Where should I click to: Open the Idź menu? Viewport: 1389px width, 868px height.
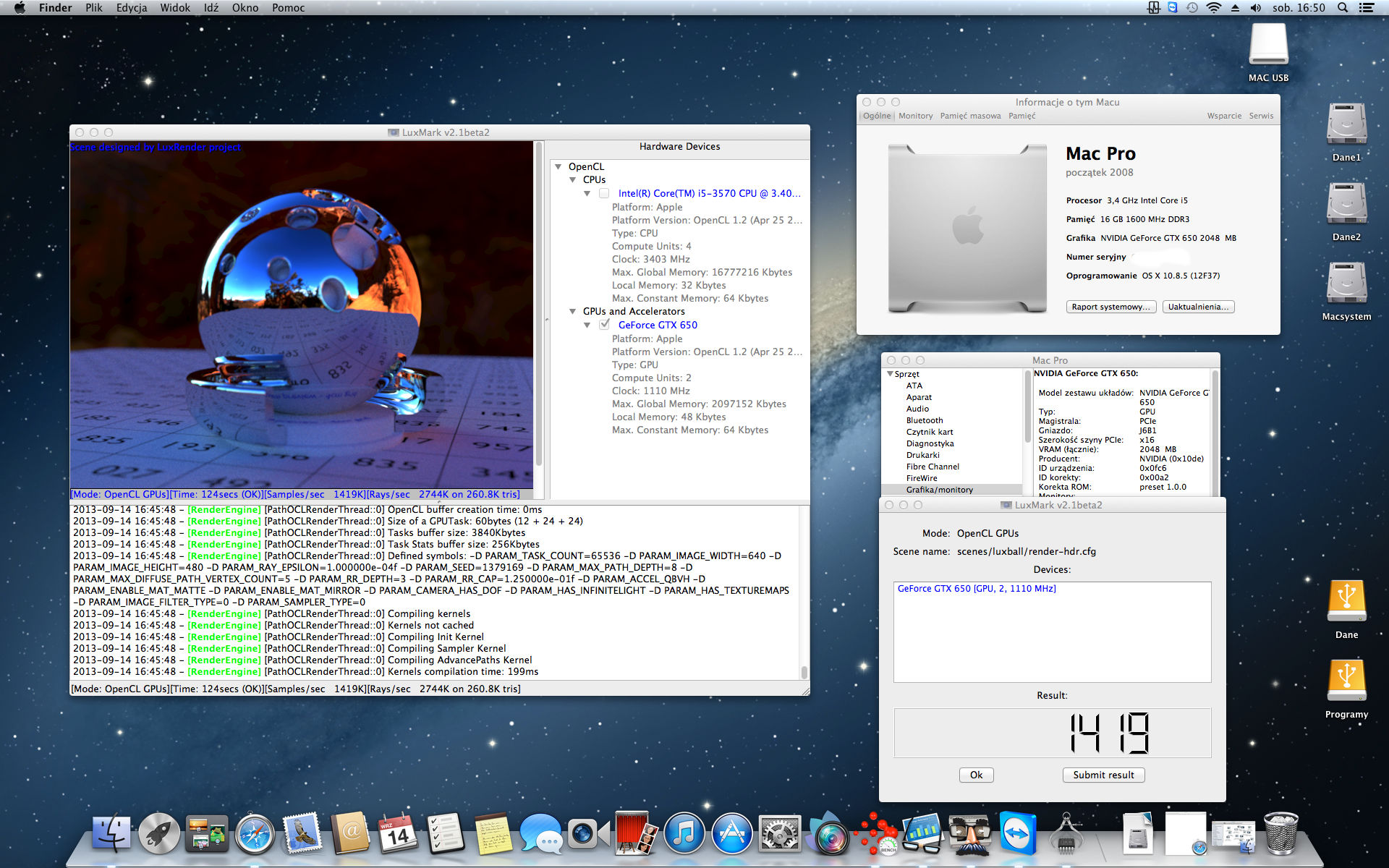[x=211, y=8]
